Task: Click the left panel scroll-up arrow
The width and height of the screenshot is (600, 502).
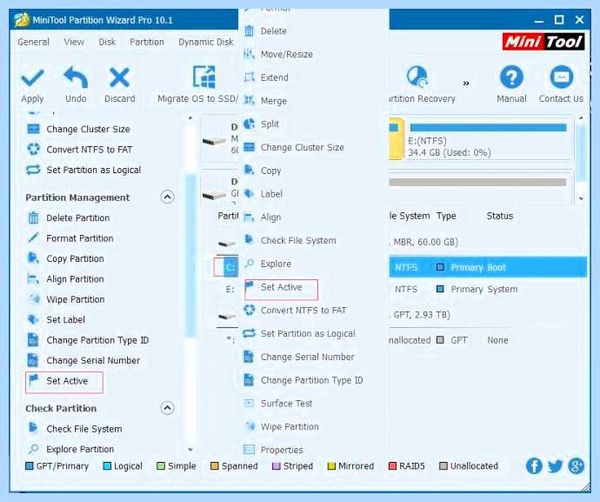Action: click(x=190, y=118)
